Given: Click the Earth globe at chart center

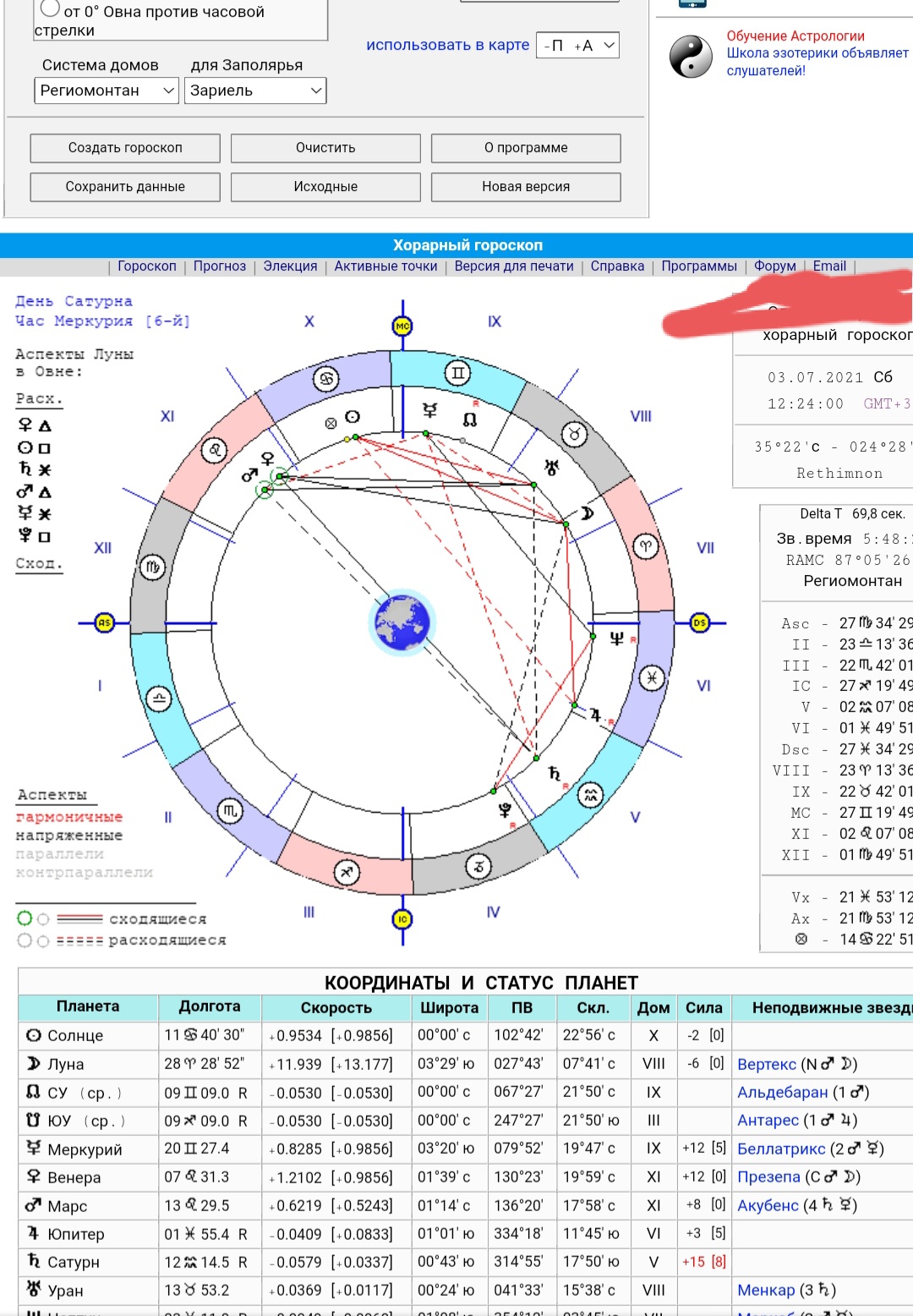Looking at the screenshot, I should [402, 622].
